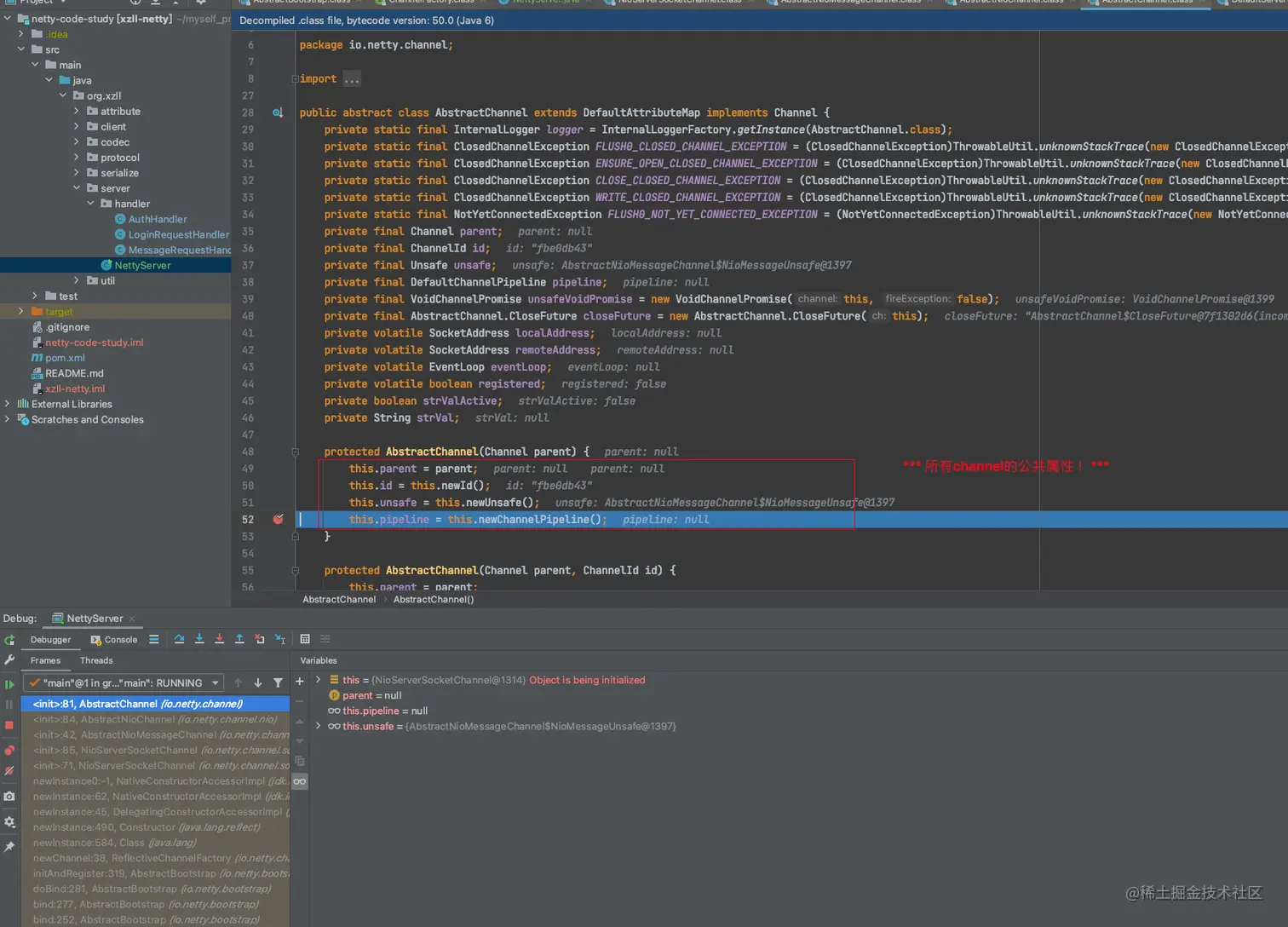Click AbstractChannel() breadcrumb
Image resolution: width=1288 pixels, height=927 pixels.
coord(434,600)
